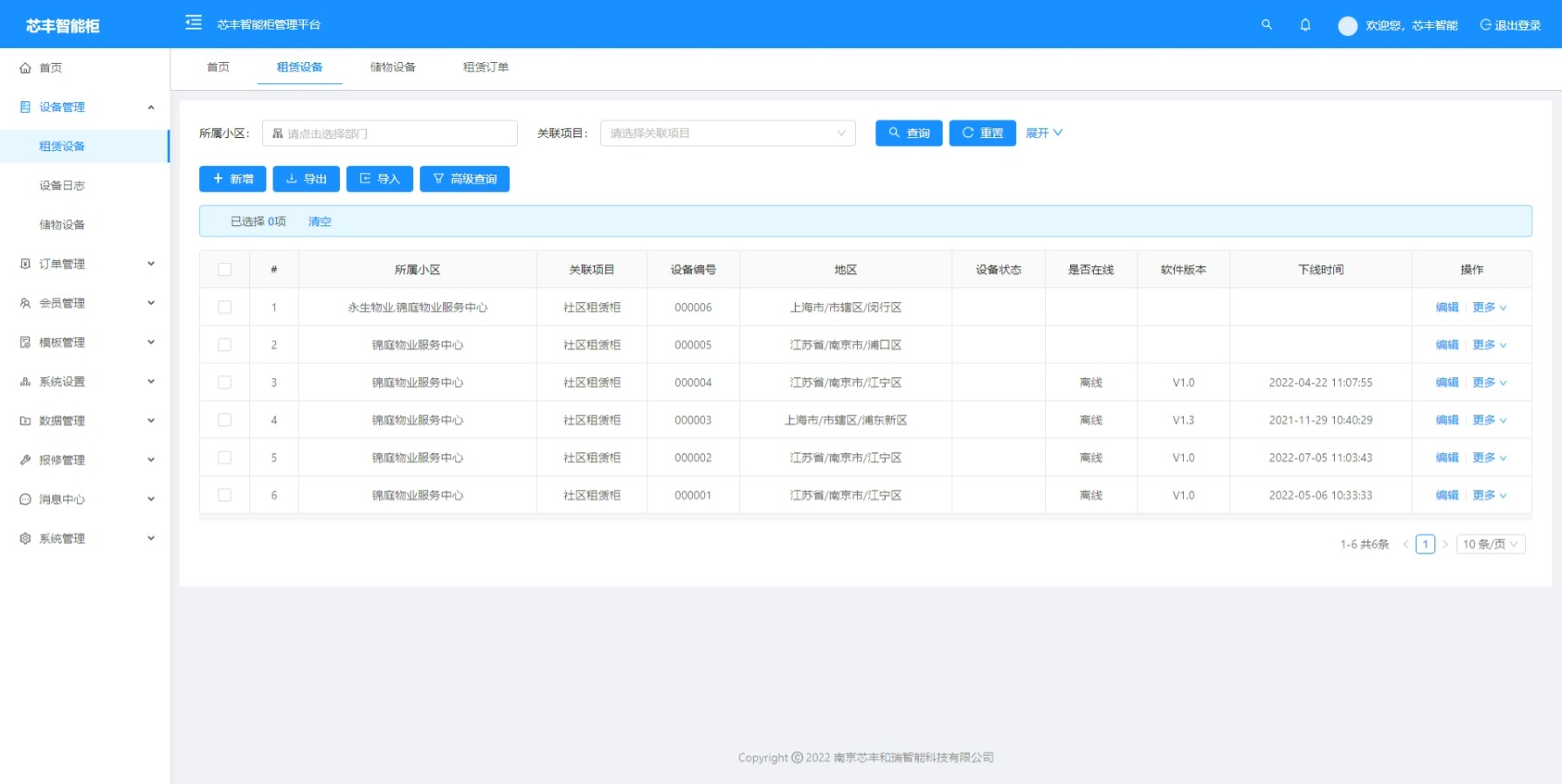Image resolution: width=1562 pixels, height=784 pixels.
Task: Click the 退出登录 logout button
Action: [x=1510, y=25]
